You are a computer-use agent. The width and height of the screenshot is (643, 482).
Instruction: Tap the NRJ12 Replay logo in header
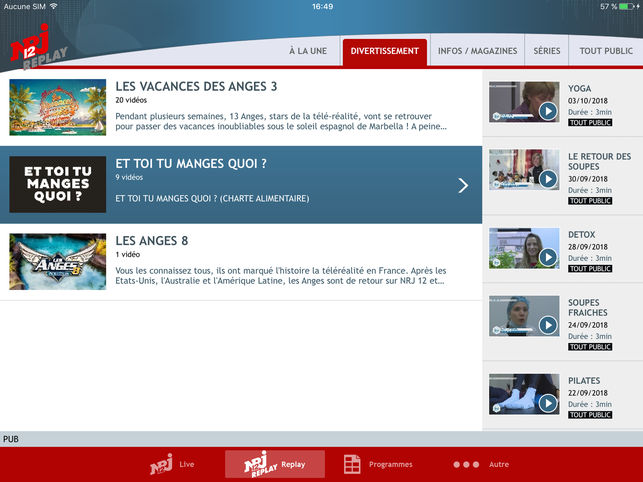(38, 48)
